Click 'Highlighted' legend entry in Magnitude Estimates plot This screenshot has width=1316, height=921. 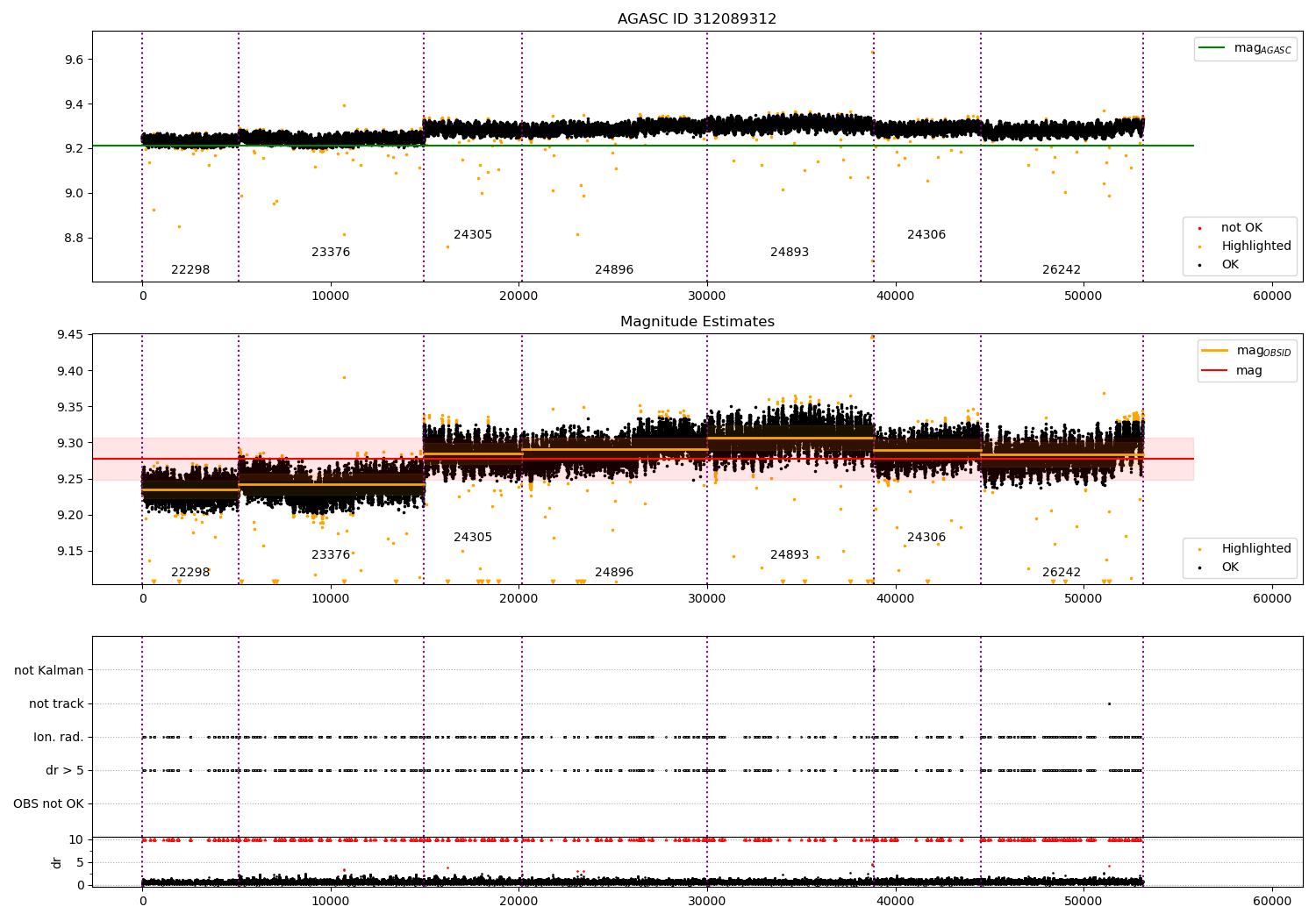pyautogui.click(x=1256, y=549)
